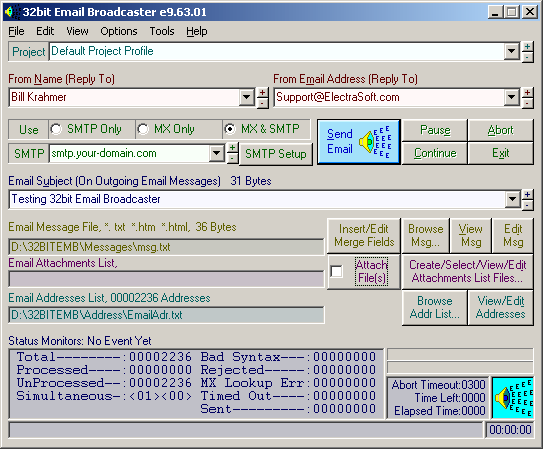Image resolution: width=543 pixels, height=449 pixels.
Task: Click the plus stepper next to the SMTP server field
Action: [x=232, y=148]
